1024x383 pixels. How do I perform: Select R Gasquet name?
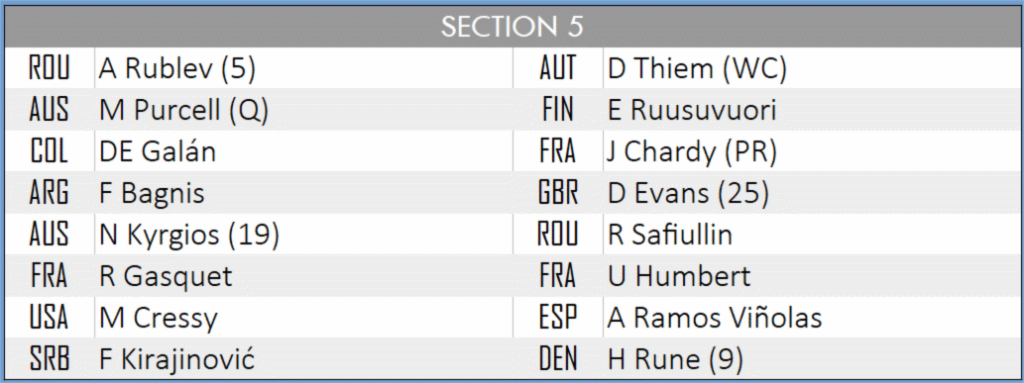(166, 276)
